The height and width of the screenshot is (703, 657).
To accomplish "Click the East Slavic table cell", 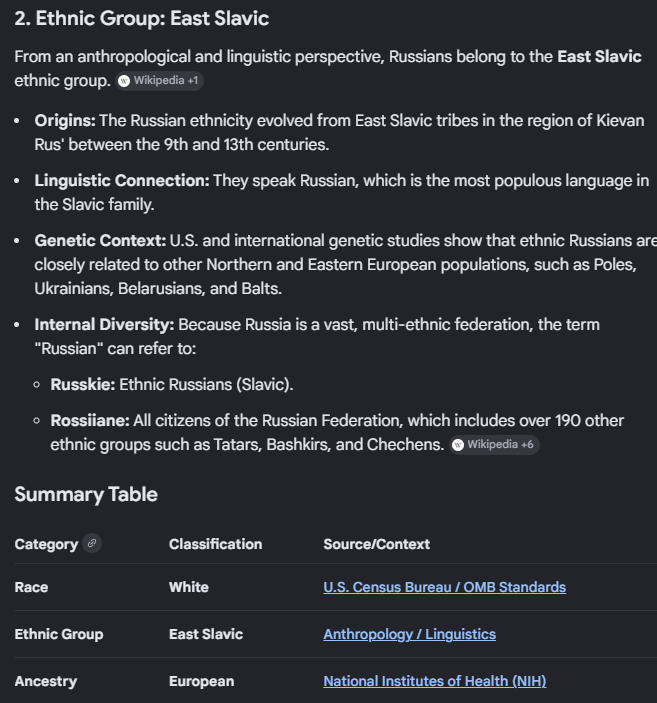I will (x=206, y=634).
